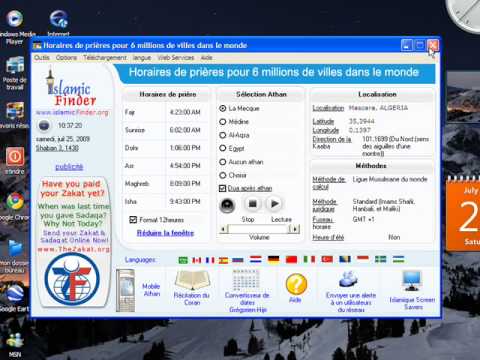Click the Méthode de calcul link
This screenshot has width=480, height=360.
pos(329,183)
